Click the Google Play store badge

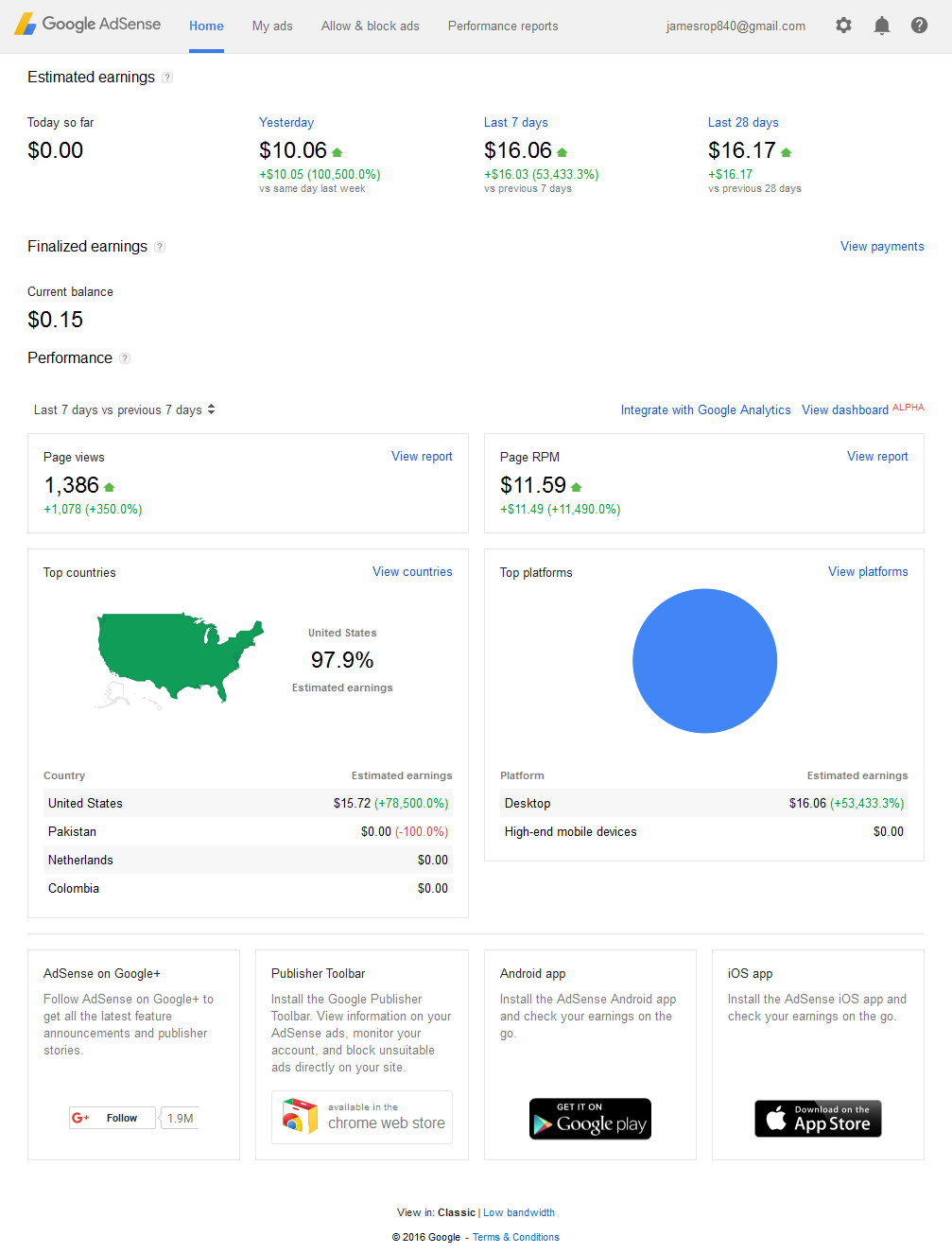pyautogui.click(x=590, y=1119)
